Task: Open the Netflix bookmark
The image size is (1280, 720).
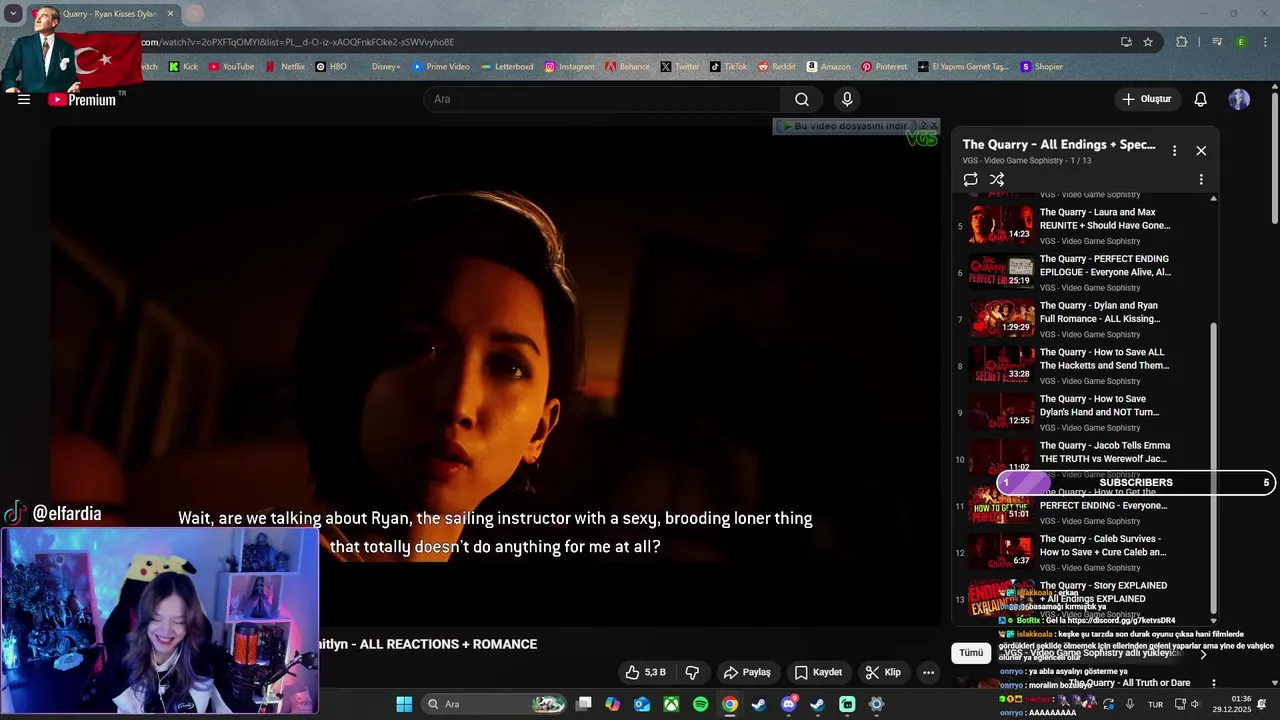Action: pyautogui.click(x=285, y=67)
